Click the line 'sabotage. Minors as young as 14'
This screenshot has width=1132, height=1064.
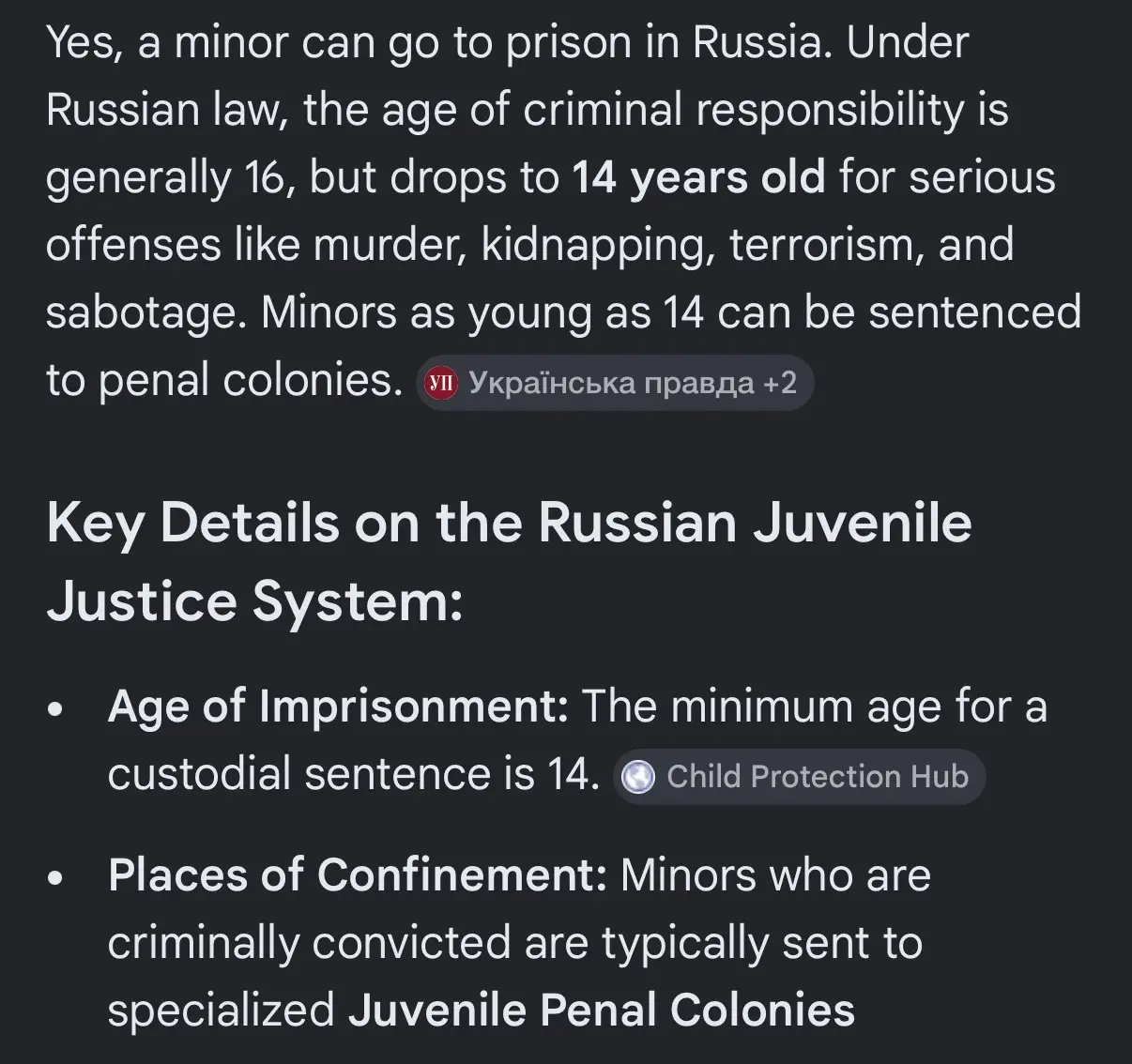375,313
